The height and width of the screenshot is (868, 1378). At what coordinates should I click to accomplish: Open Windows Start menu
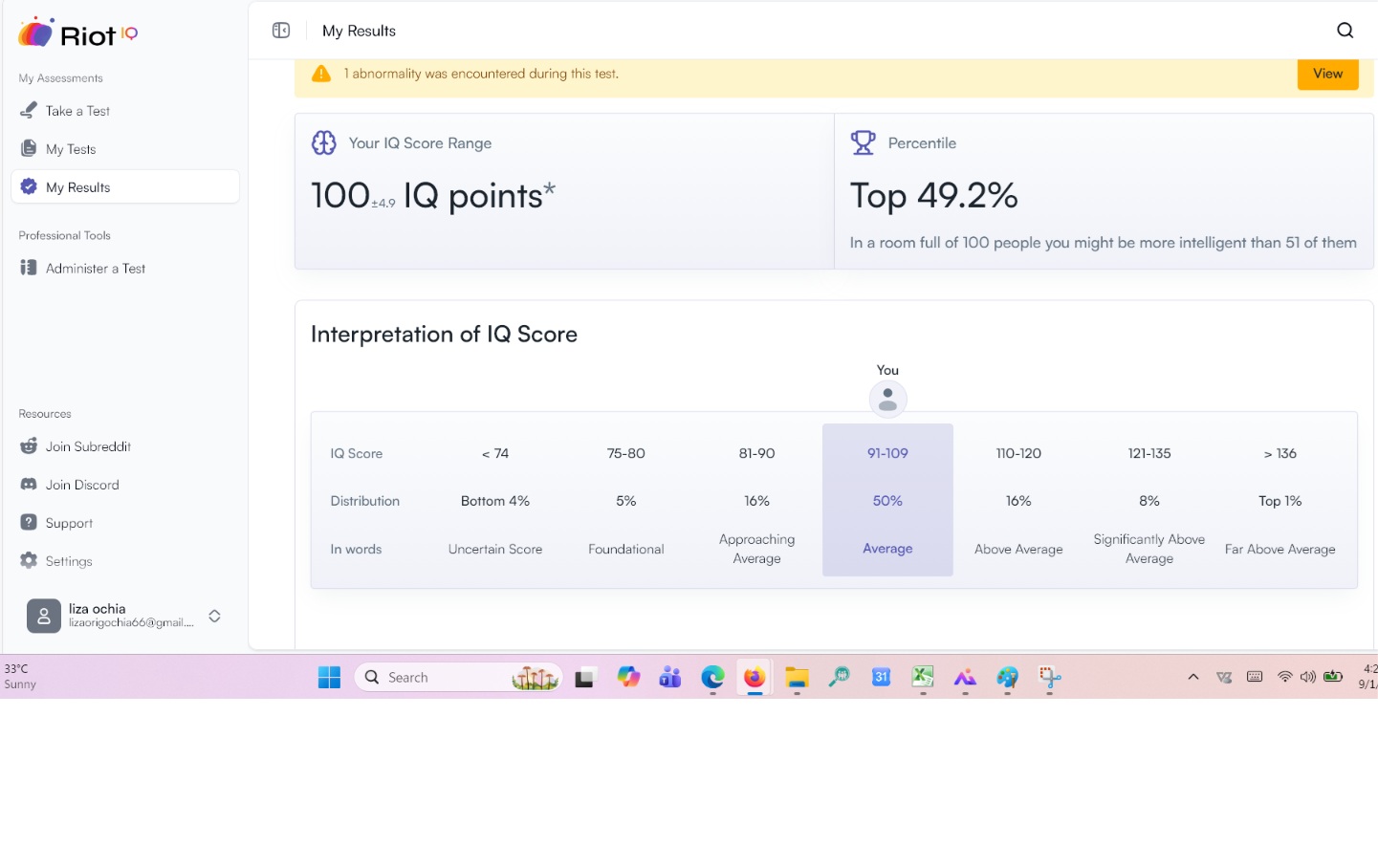tap(330, 677)
